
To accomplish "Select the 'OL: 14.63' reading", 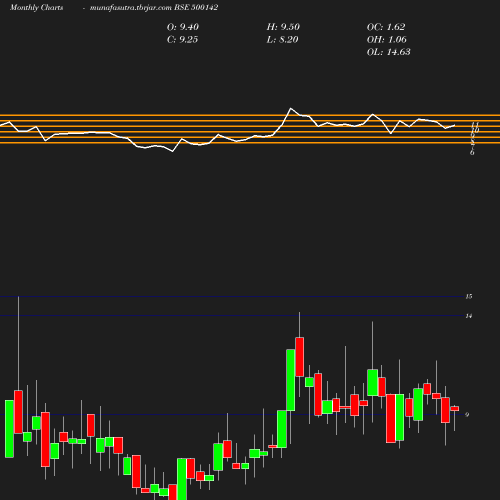I will point(389,52).
